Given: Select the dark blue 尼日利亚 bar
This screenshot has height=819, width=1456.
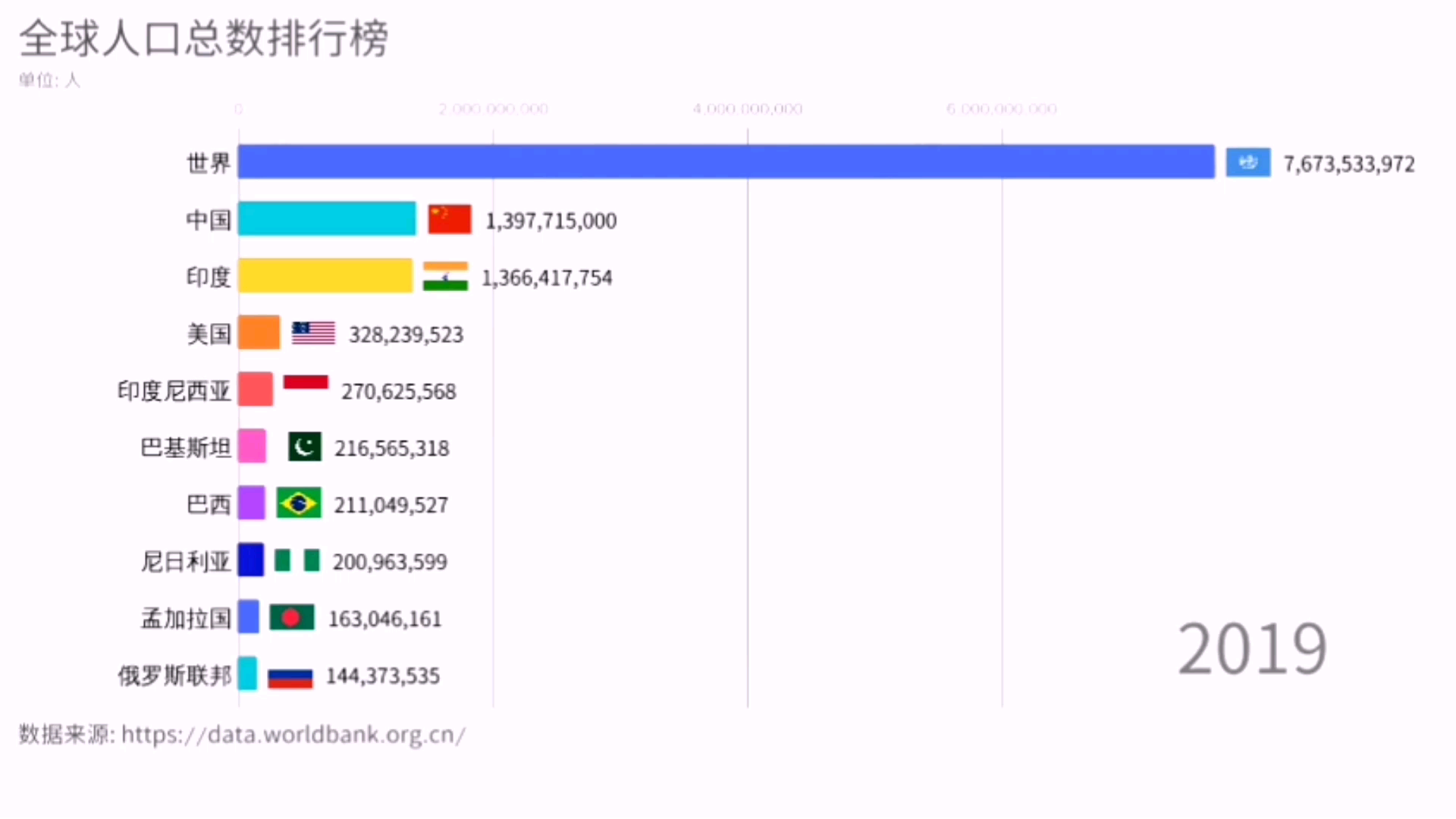Looking at the screenshot, I should tap(251, 560).
